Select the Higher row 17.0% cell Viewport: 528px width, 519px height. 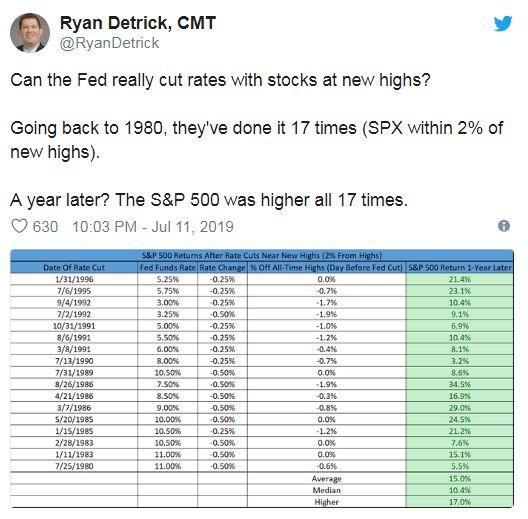[460, 502]
